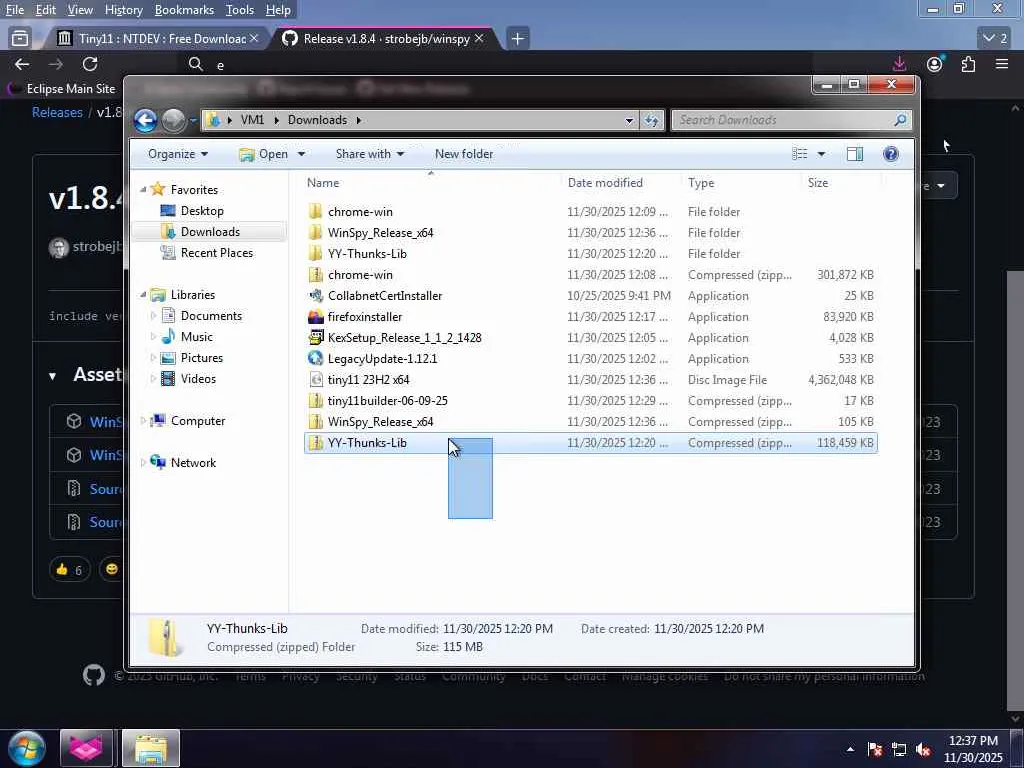Select the CollabnetCertInstaller application icon

pos(315,295)
